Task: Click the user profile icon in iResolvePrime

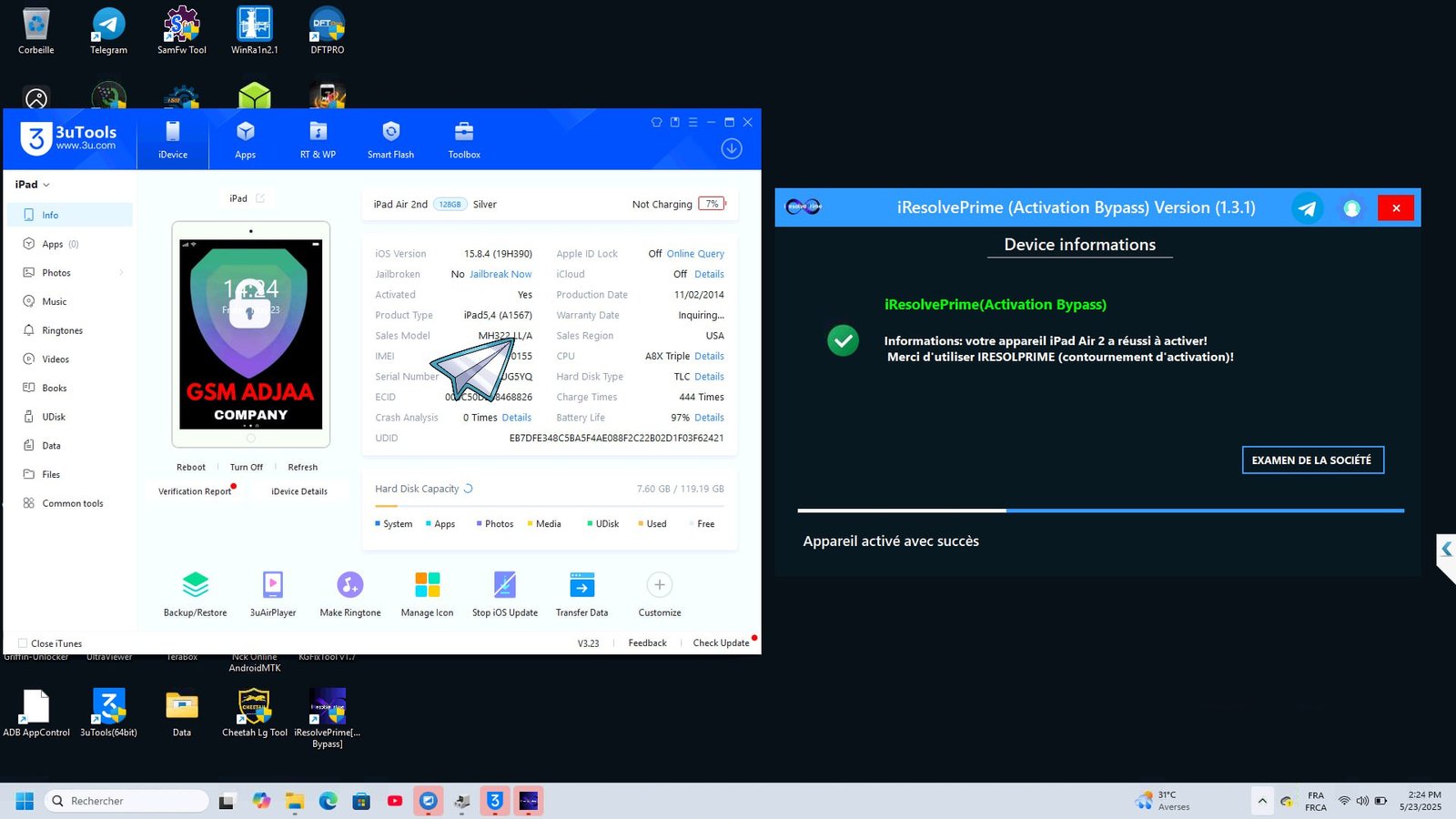Action: pos(1352,208)
